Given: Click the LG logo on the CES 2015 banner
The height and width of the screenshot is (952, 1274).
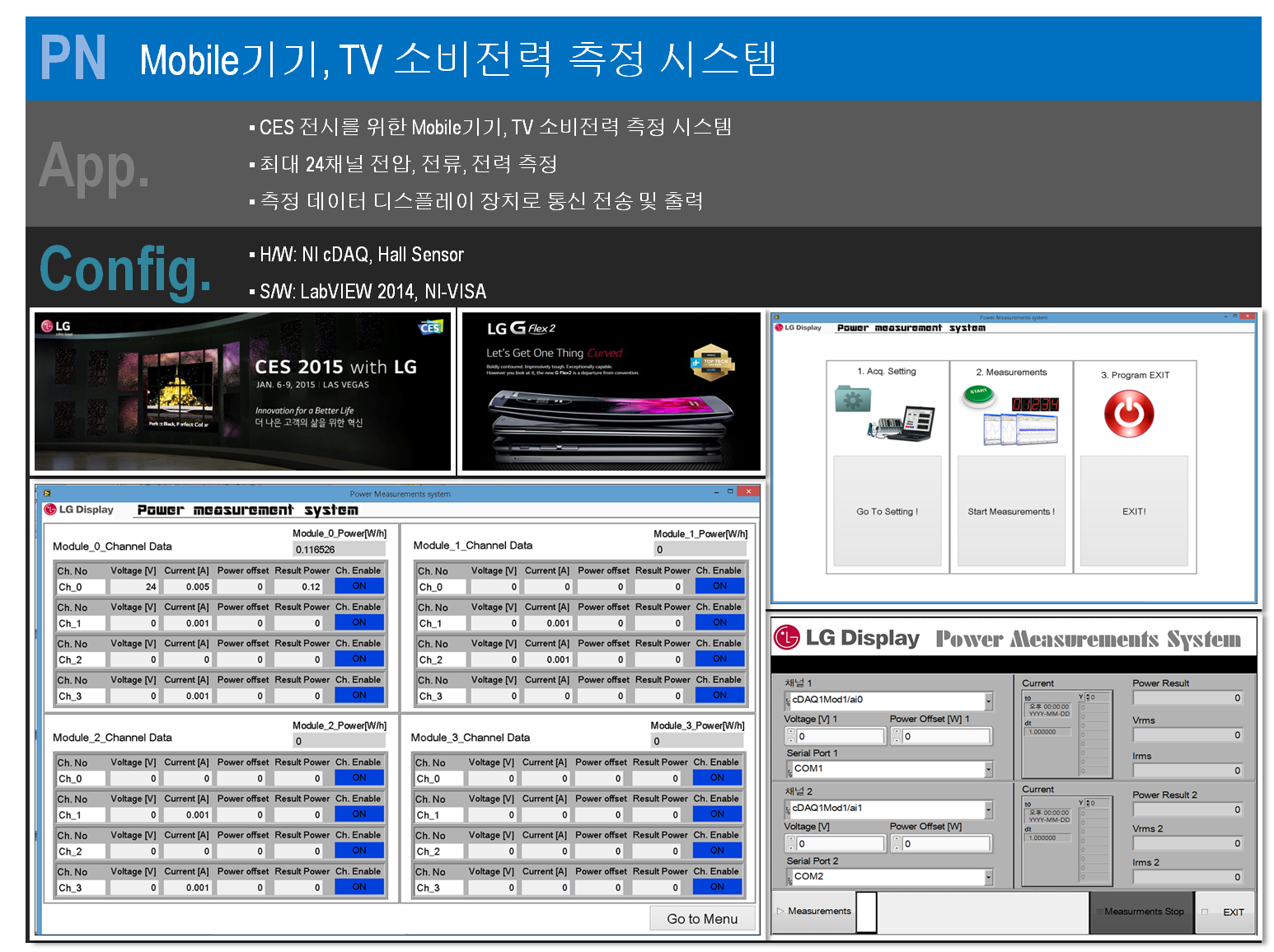Looking at the screenshot, I should coord(57,326).
